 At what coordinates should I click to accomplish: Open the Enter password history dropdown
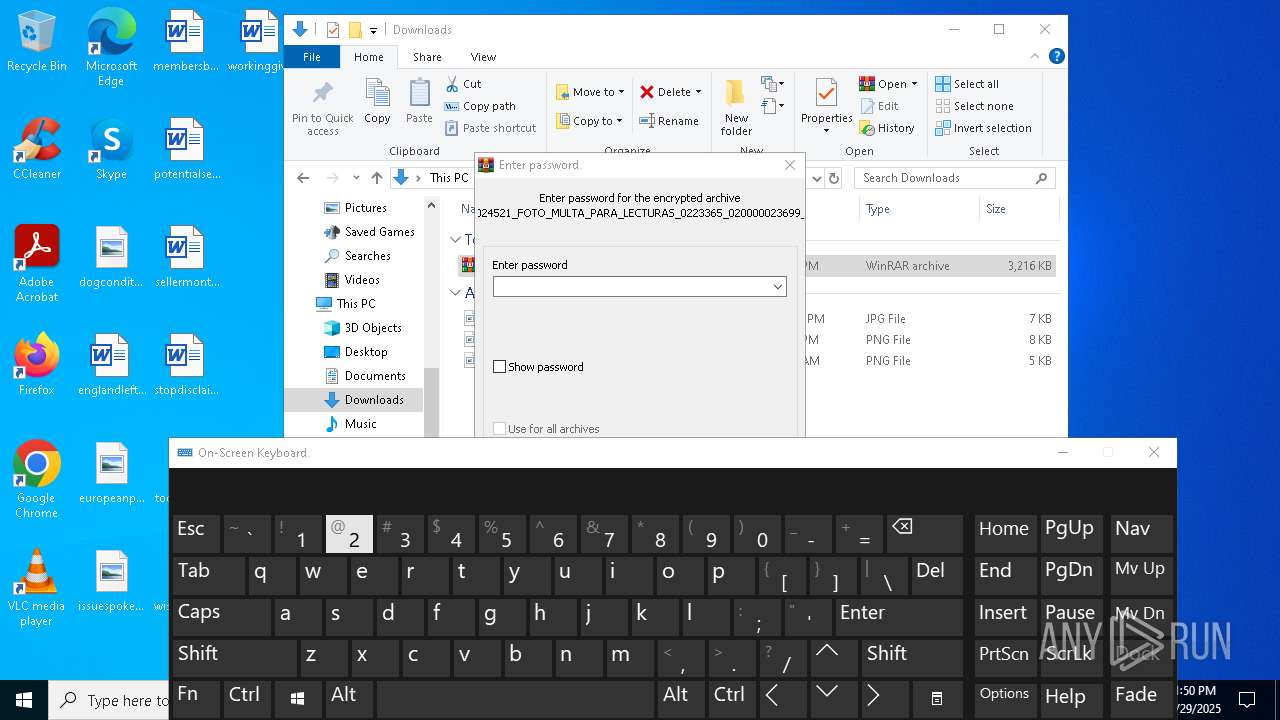tap(777, 287)
